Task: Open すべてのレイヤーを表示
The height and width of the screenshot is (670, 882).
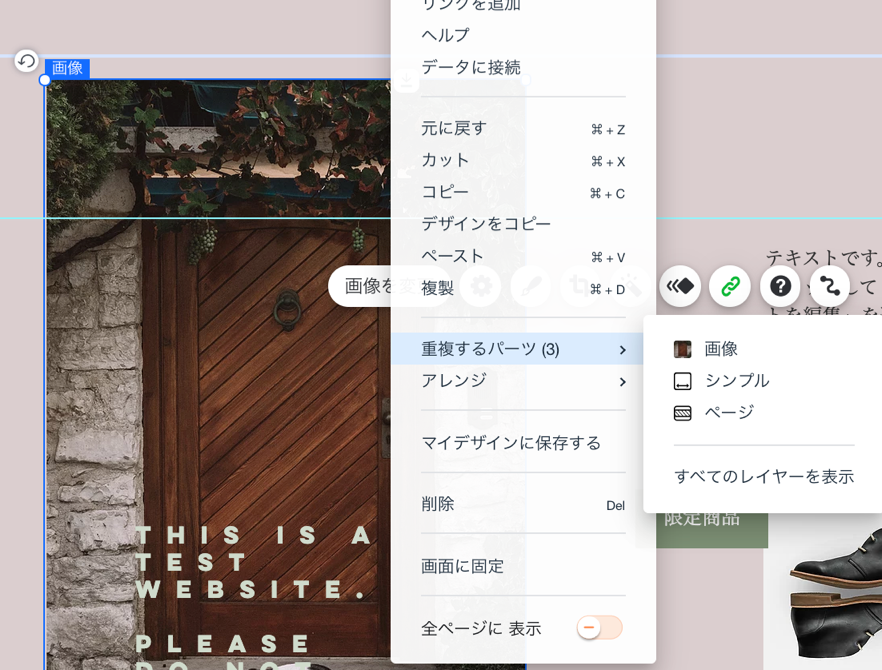Action: (x=764, y=477)
